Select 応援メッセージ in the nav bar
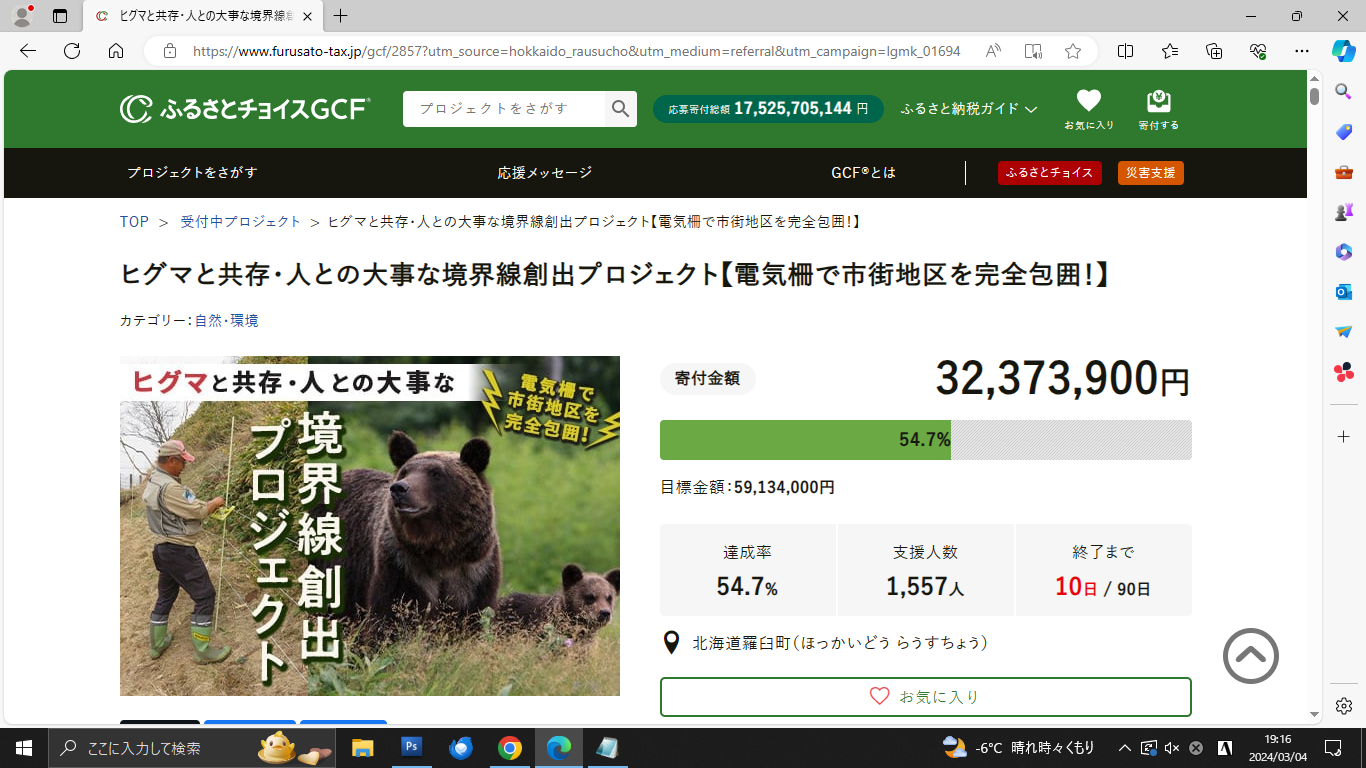 pos(545,173)
